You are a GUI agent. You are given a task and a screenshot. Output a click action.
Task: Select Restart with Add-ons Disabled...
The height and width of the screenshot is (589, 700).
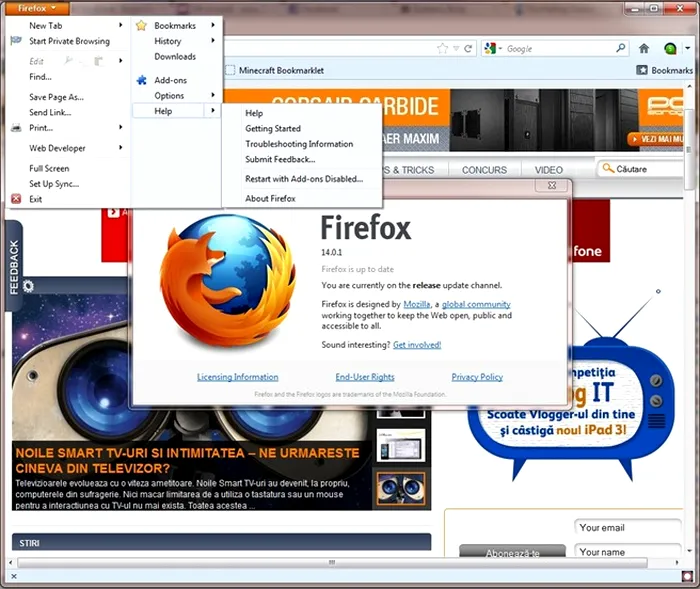302,179
